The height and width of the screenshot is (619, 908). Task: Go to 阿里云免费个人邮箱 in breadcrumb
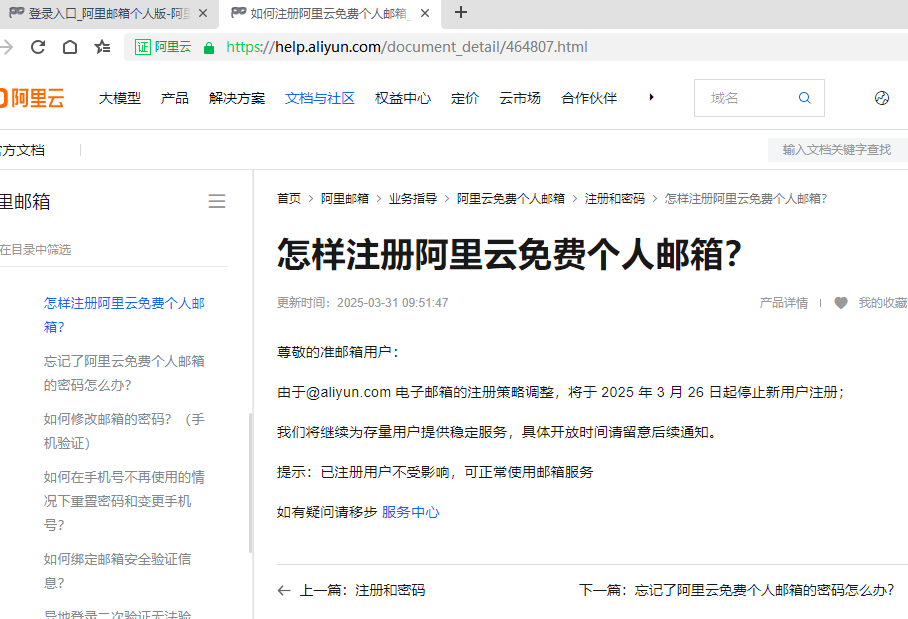[x=511, y=199]
